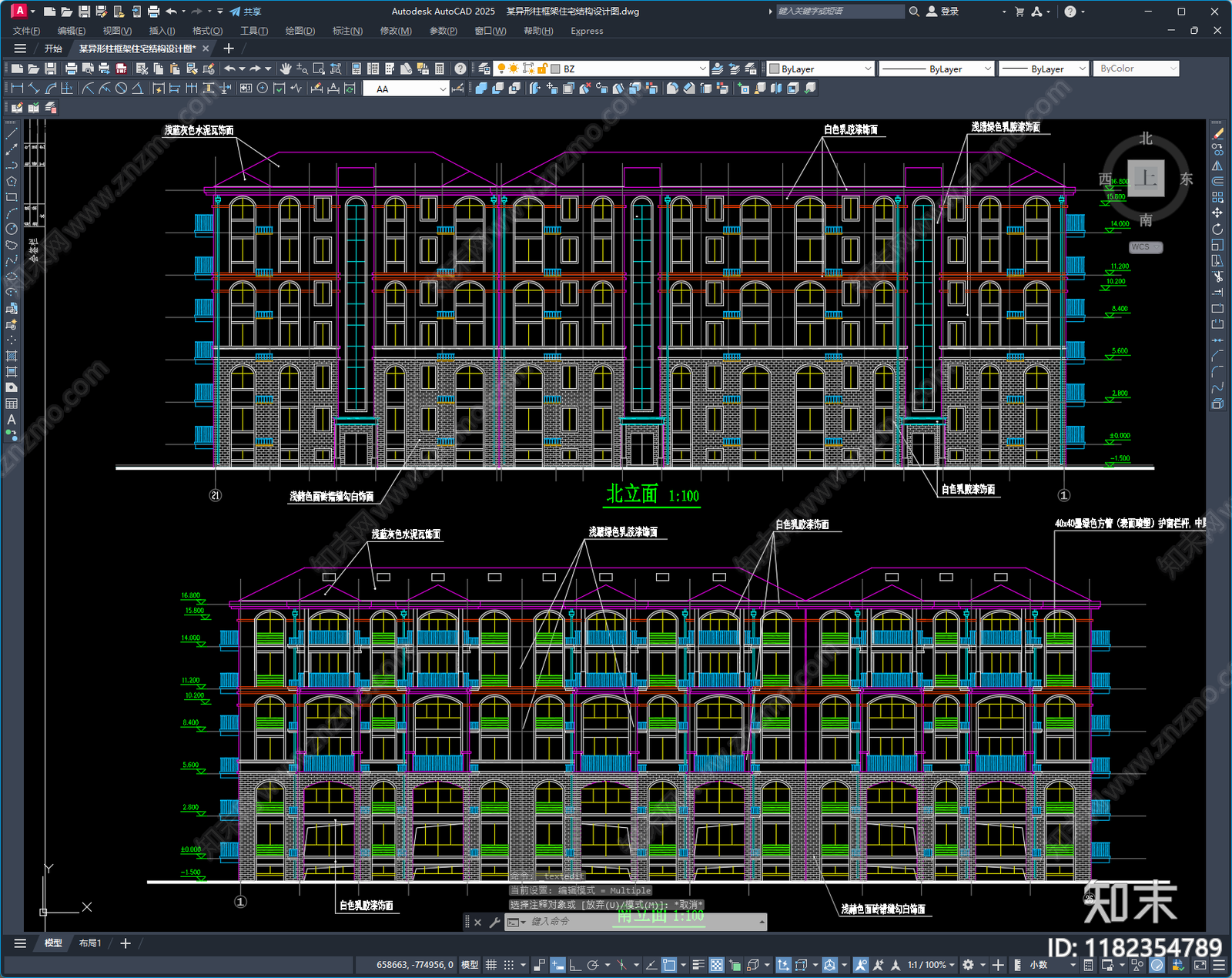Click the 上 face of the ViewCube
Viewport: 1232px width, 978px height.
[1146, 179]
